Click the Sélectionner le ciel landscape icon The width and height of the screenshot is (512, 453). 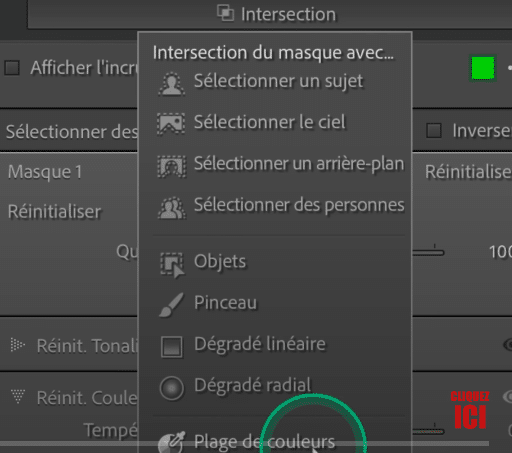171,124
